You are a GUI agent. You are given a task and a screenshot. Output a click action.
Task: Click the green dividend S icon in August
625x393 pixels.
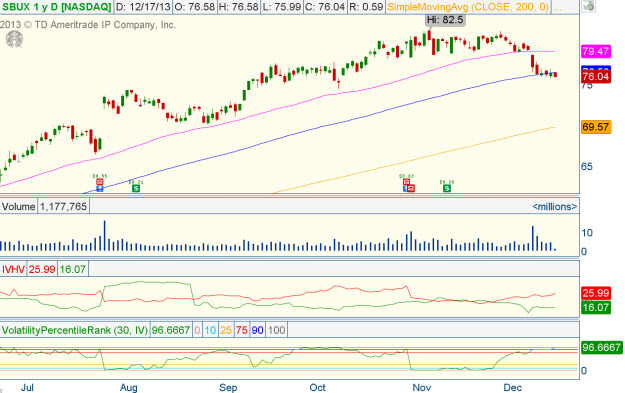tap(136, 188)
